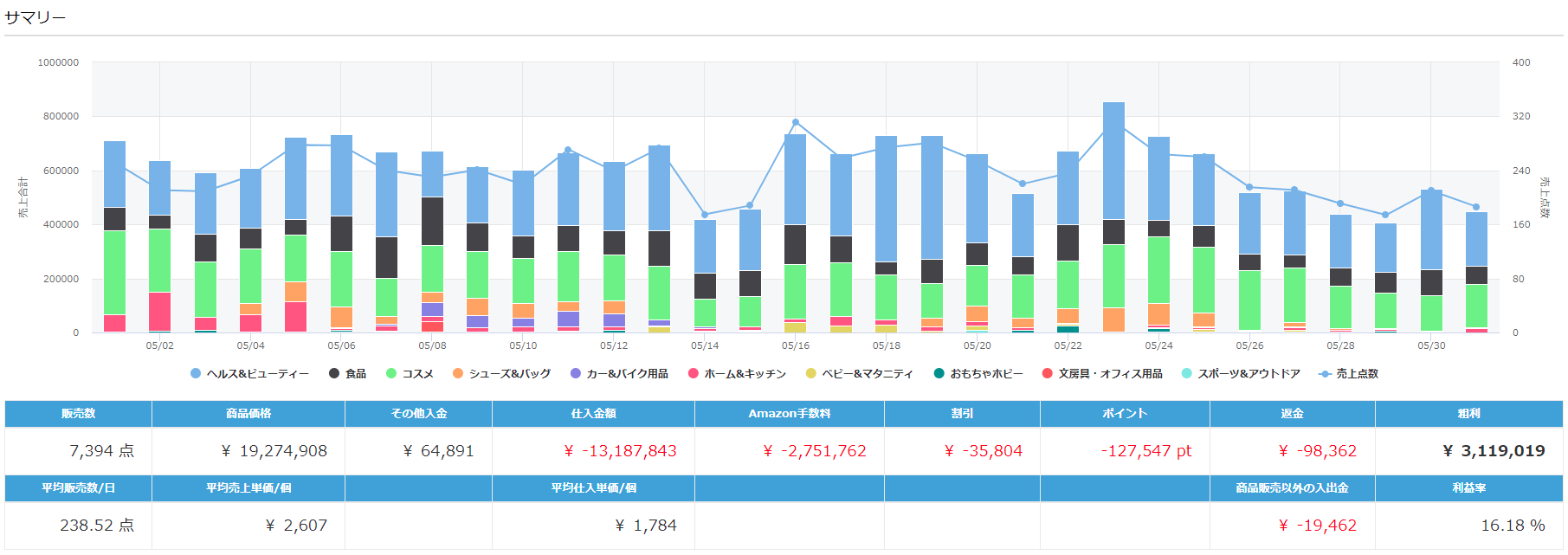Click the 05/16 peak line point
This screenshot has height=555, width=1568.
(796, 123)
